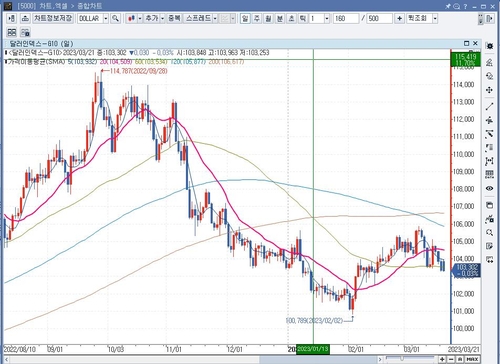Select the 초 second period toggle
The image size is (500, 364).
[291, 18]
